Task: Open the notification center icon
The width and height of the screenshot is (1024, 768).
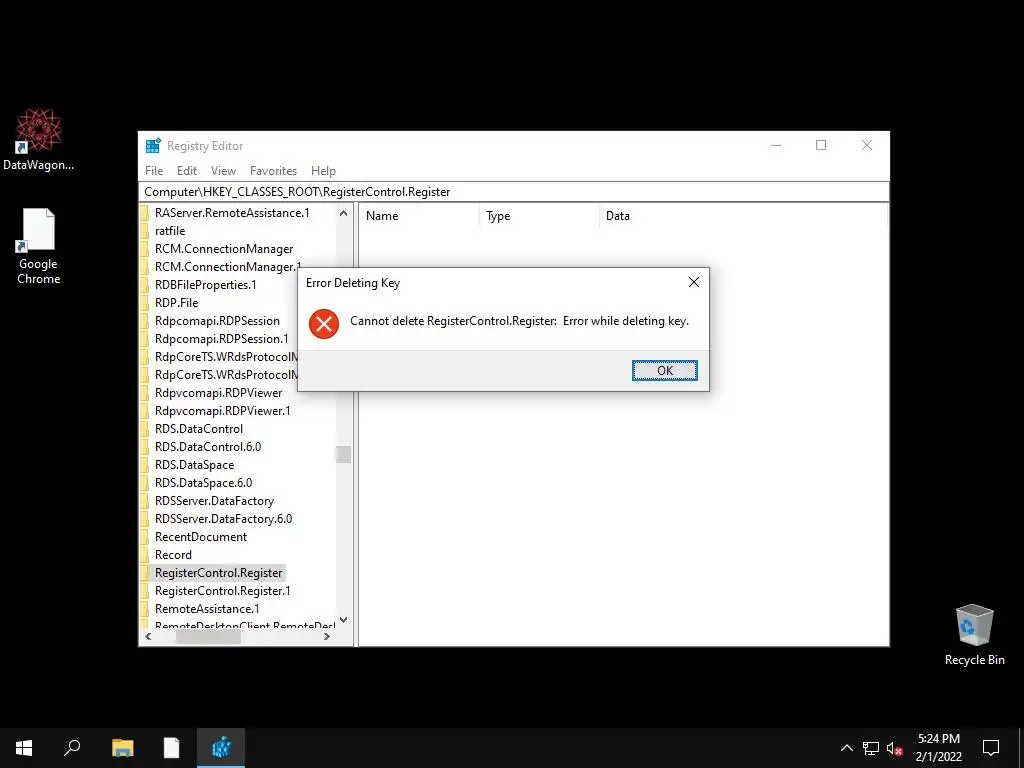Action: [991, 748]
